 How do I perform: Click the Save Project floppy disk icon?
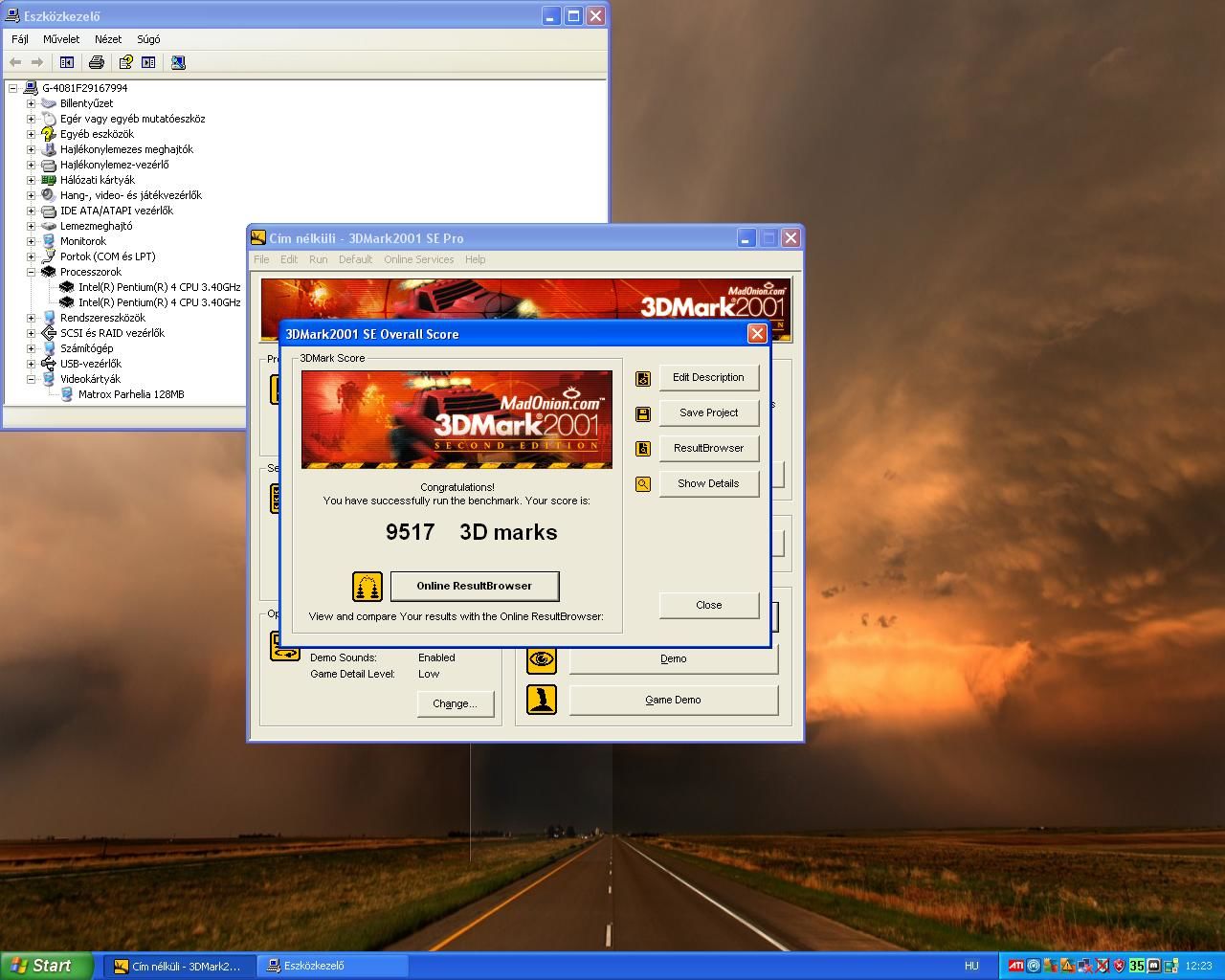[x=643, y=414]
